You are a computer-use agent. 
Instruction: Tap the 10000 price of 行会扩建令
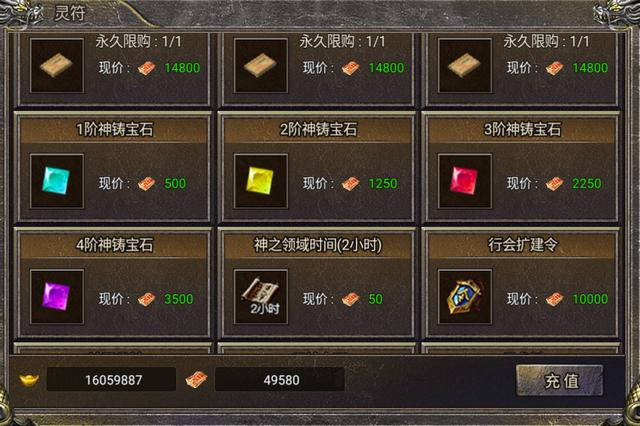(x=590, y=299)
